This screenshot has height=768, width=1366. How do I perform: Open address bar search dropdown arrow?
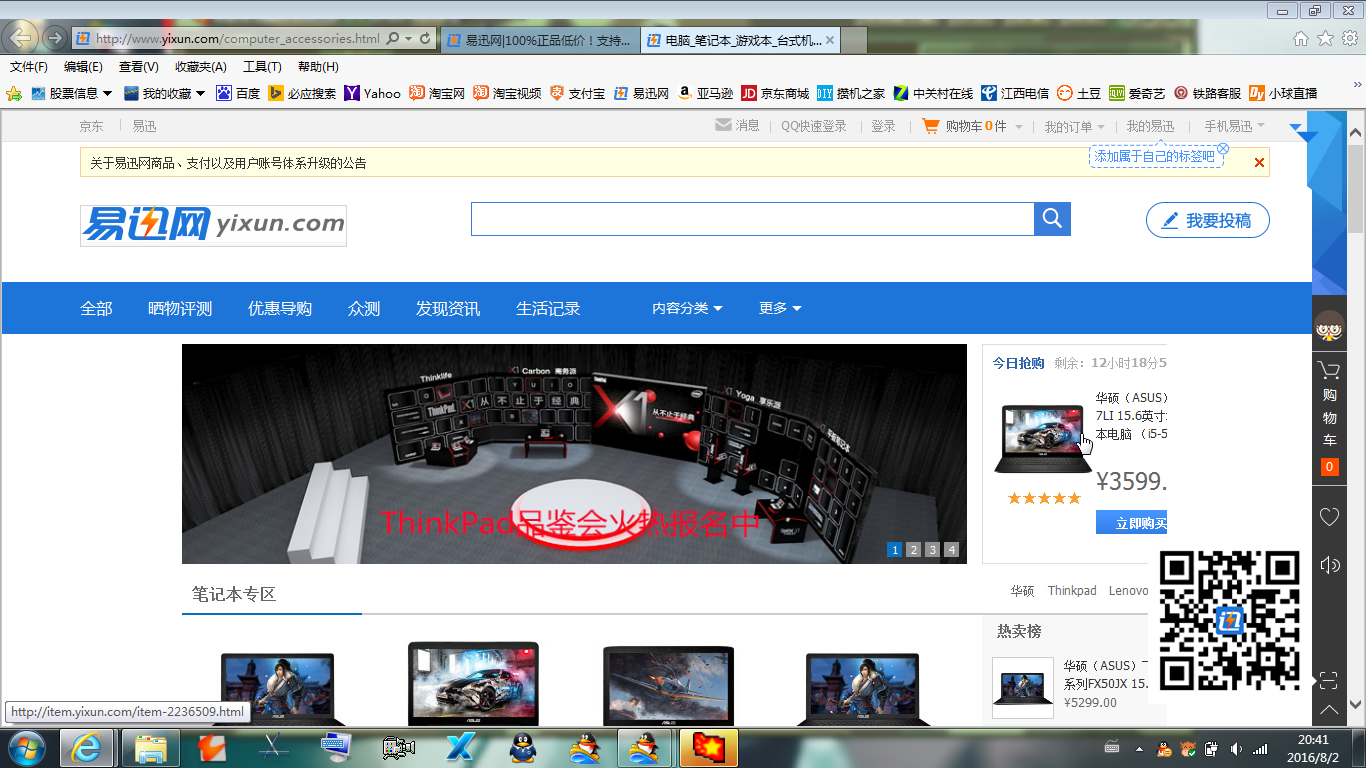(x=407, y=39)
